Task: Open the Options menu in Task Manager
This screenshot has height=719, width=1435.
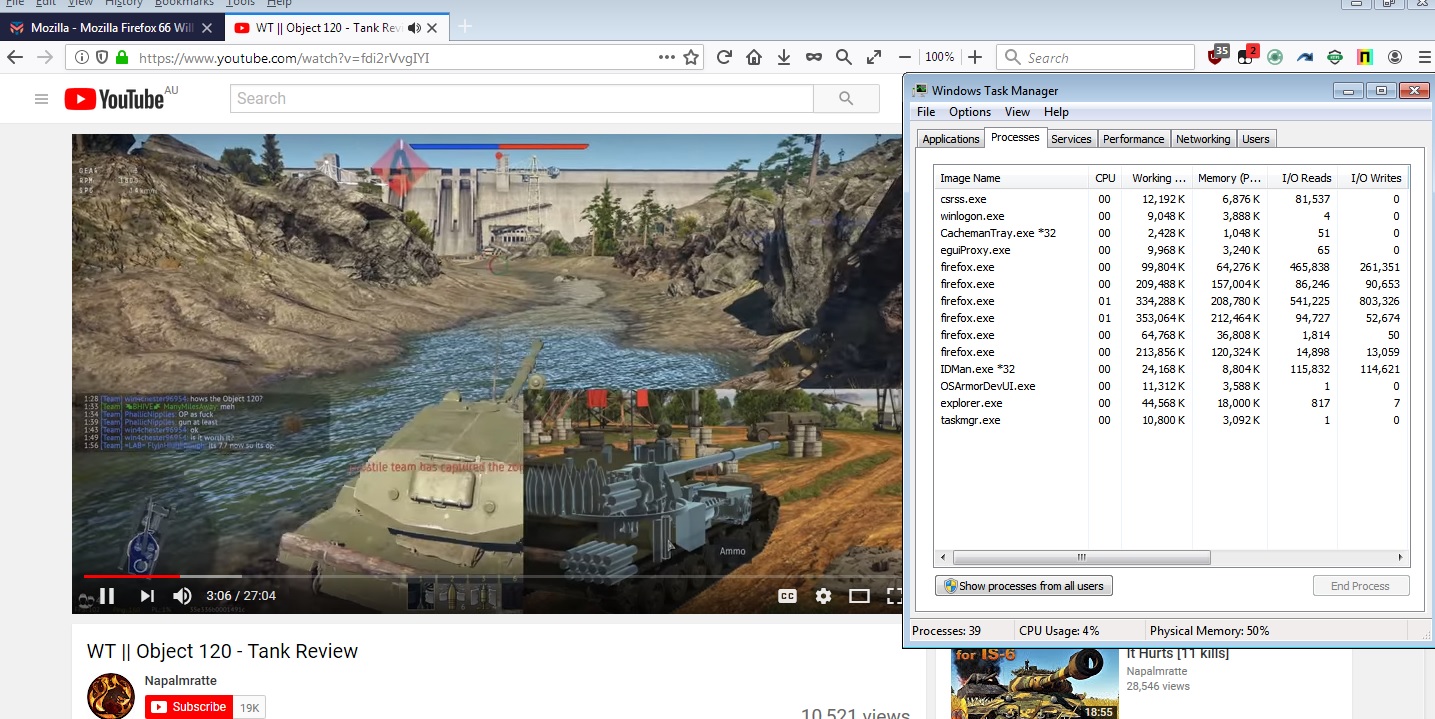Action: (969, 112)
